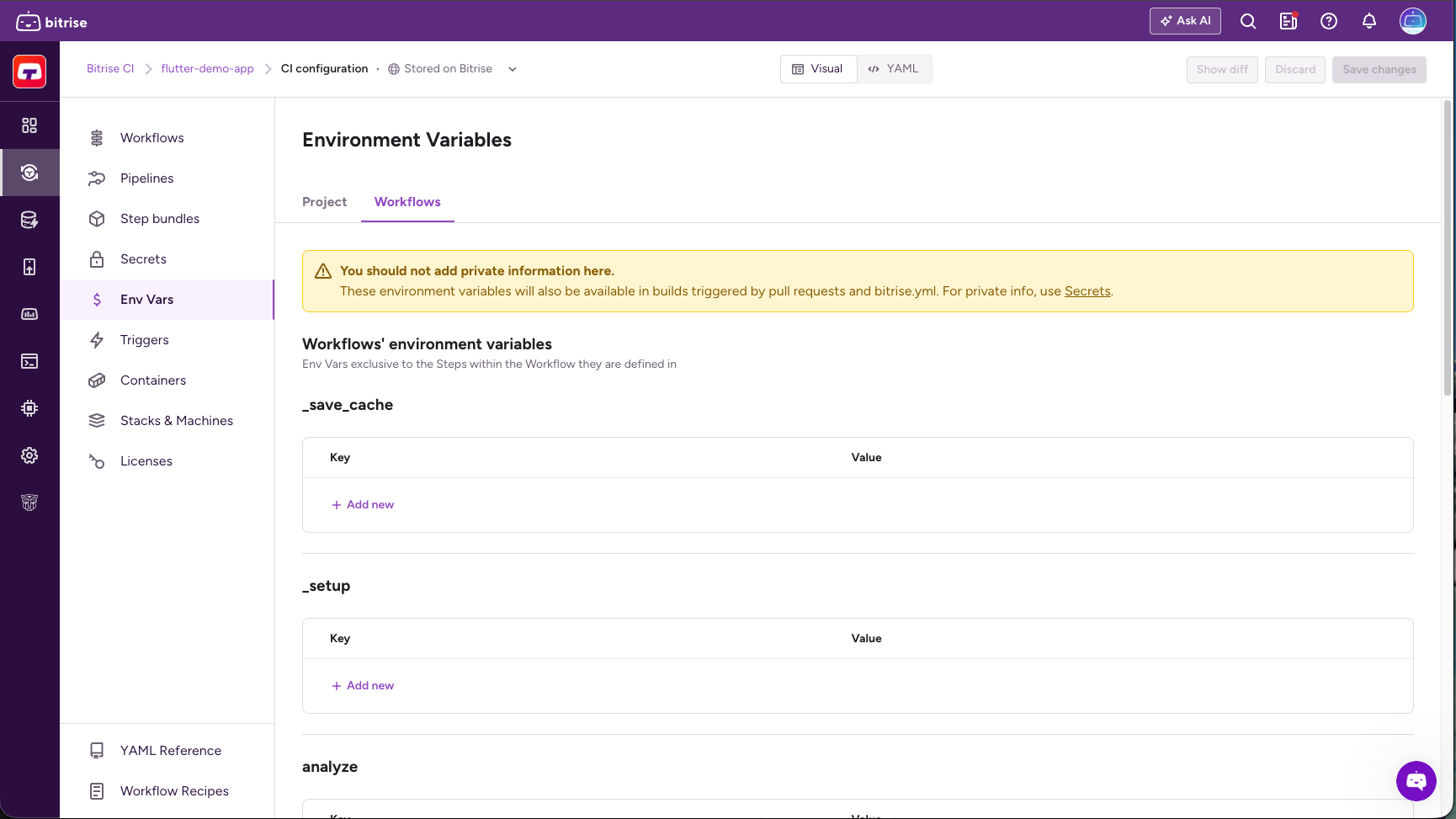This screenshot has height=819, width=1456.
Task: Open the Ask AI assistant
Action: point(1185,21)
